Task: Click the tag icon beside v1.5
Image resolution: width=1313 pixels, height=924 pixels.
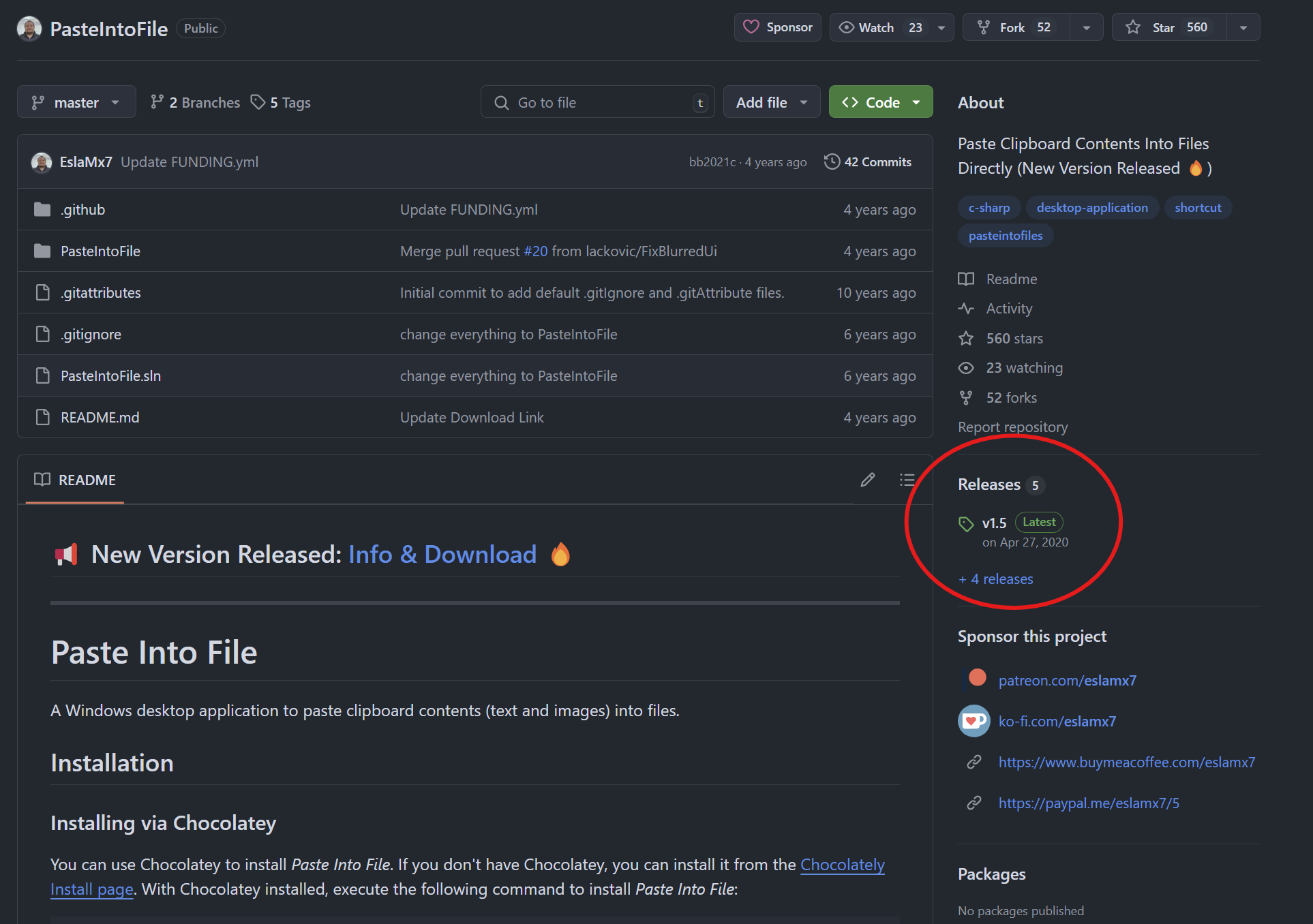Action: [966, 524]
